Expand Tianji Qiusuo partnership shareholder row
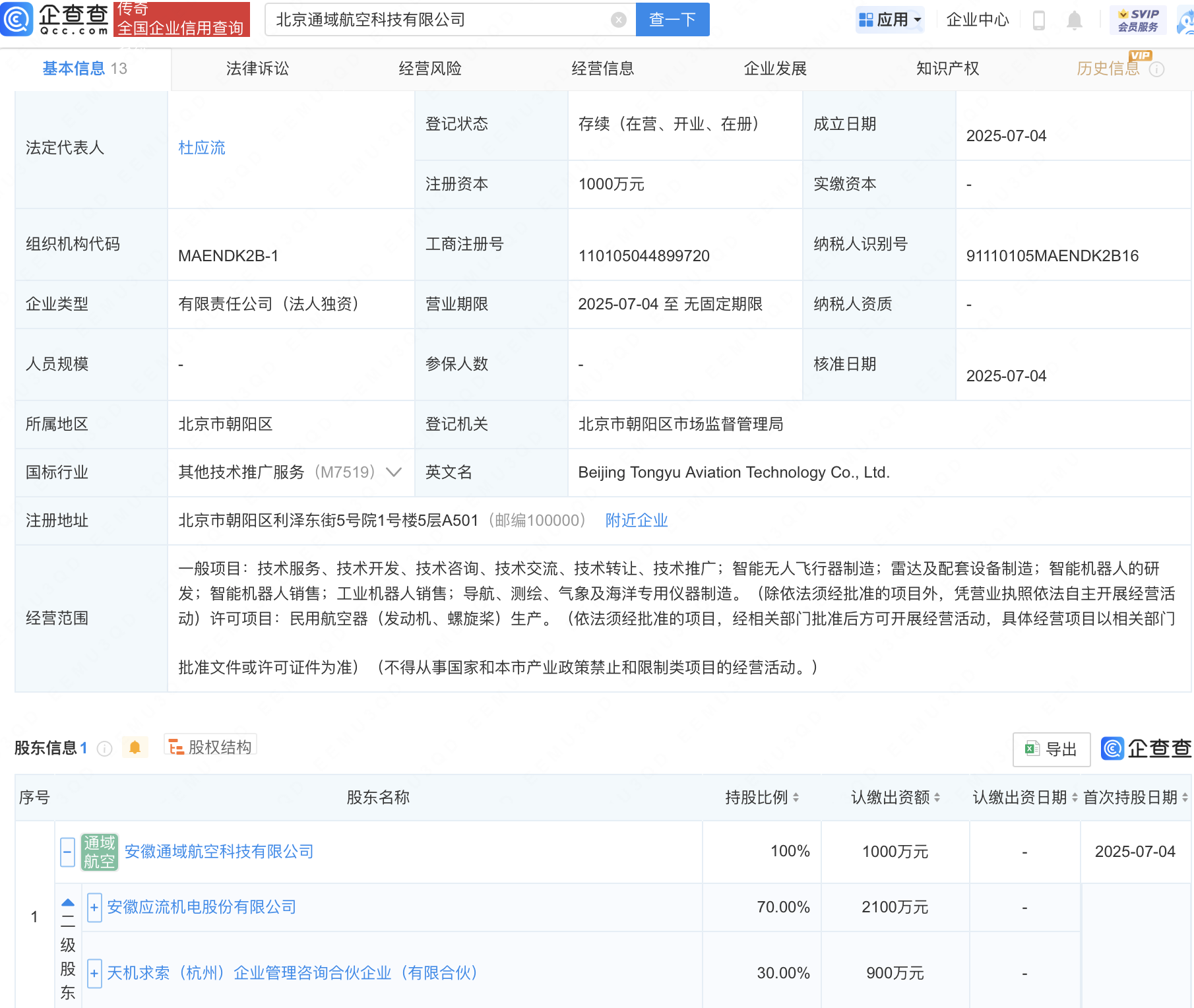Screen dimensions: 1194x1008 point(94,973)
